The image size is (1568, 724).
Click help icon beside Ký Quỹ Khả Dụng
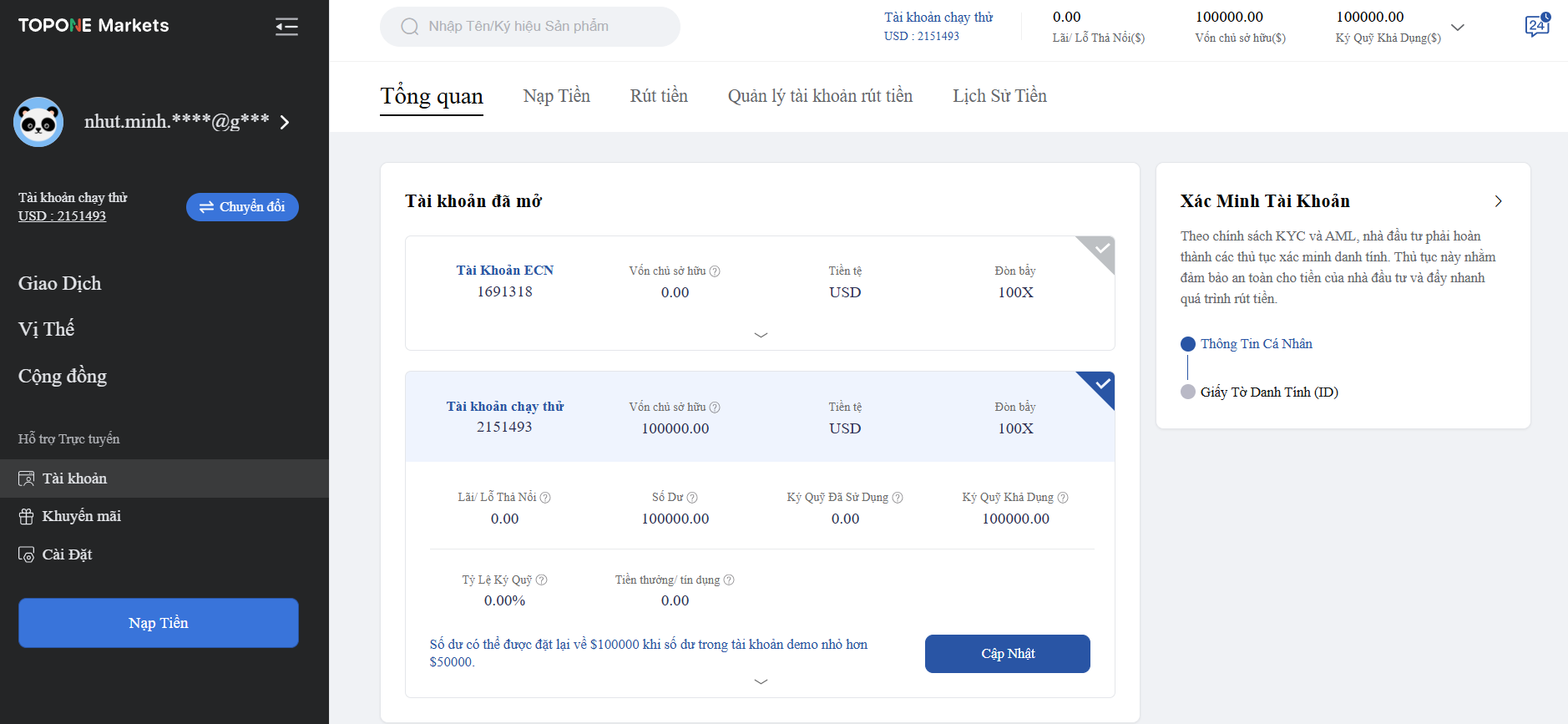pyautogui.click(x=1063, y=498)
